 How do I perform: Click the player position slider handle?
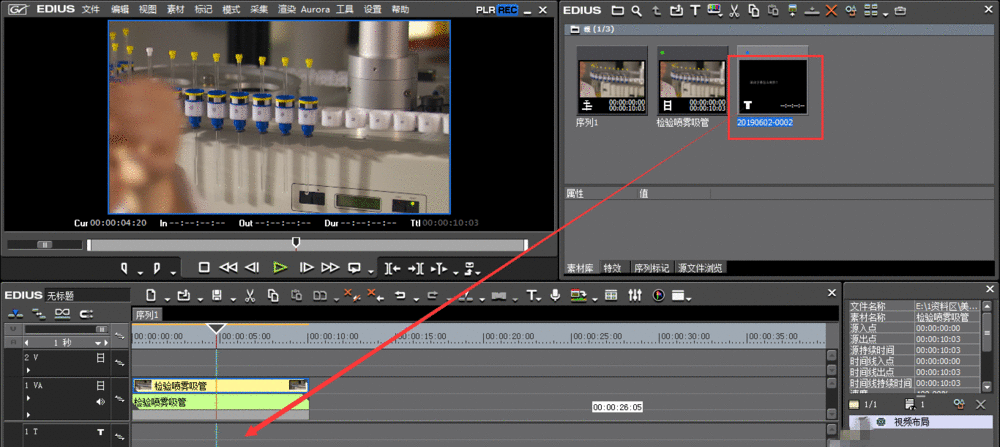coord(295,241)
